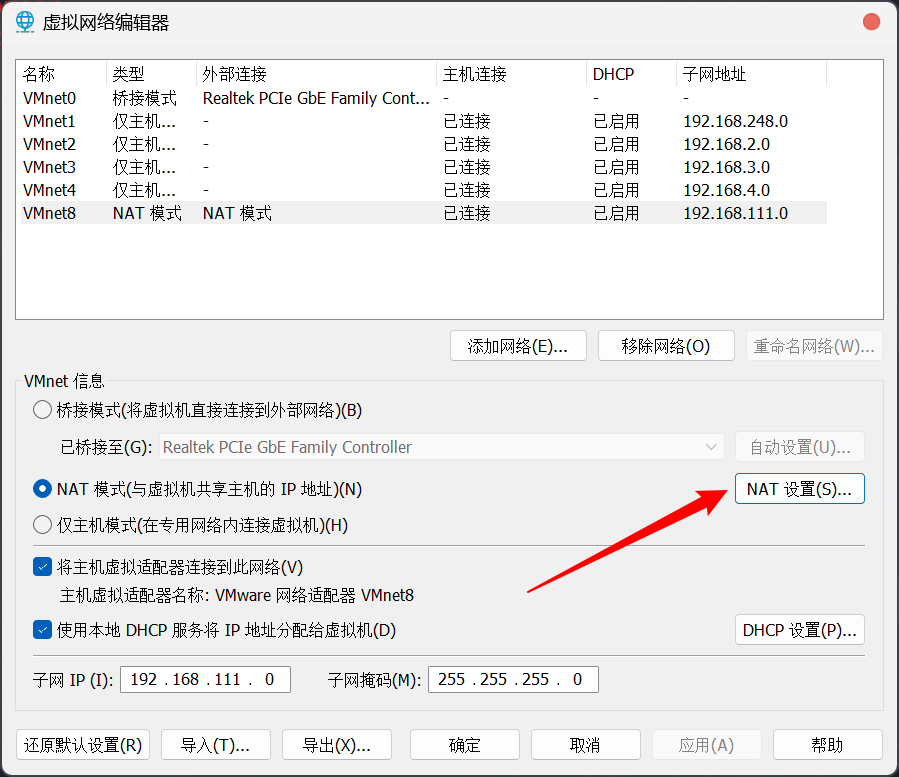
Task: Open NAT 设置(S)... button
Action: pyautogui.click(x=799, y=489)
